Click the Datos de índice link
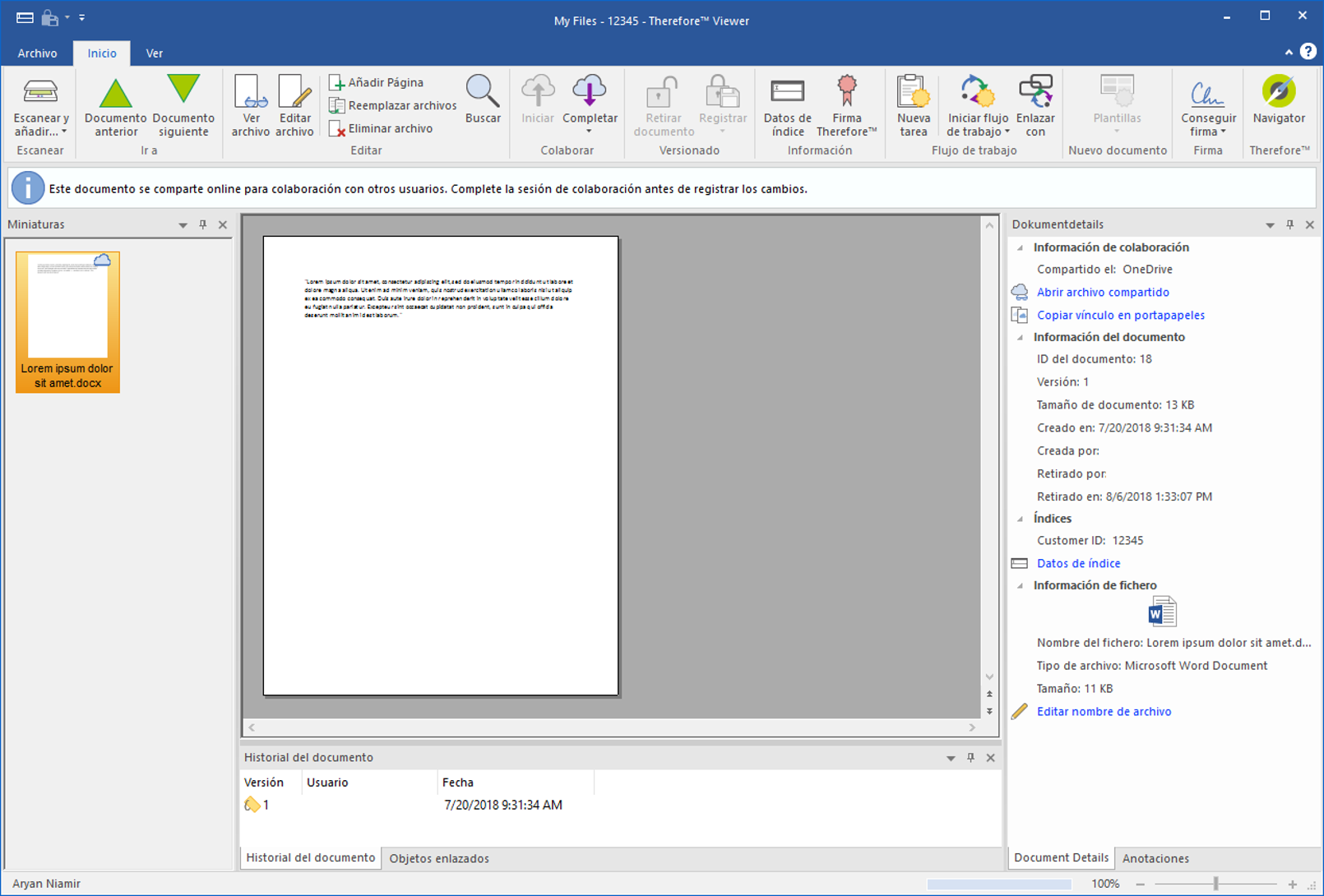Image resolution: width=1324 pixels, height=896 pixels. [1078, 563]
